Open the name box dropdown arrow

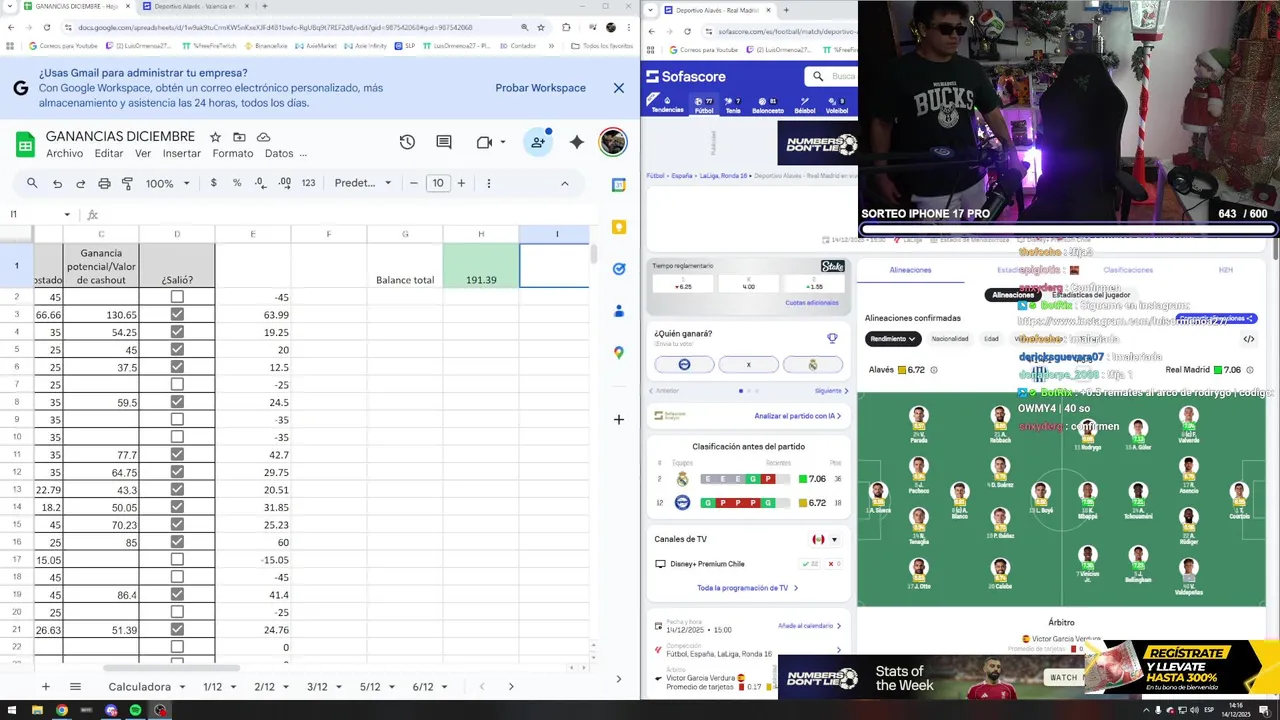click(67, 214)
